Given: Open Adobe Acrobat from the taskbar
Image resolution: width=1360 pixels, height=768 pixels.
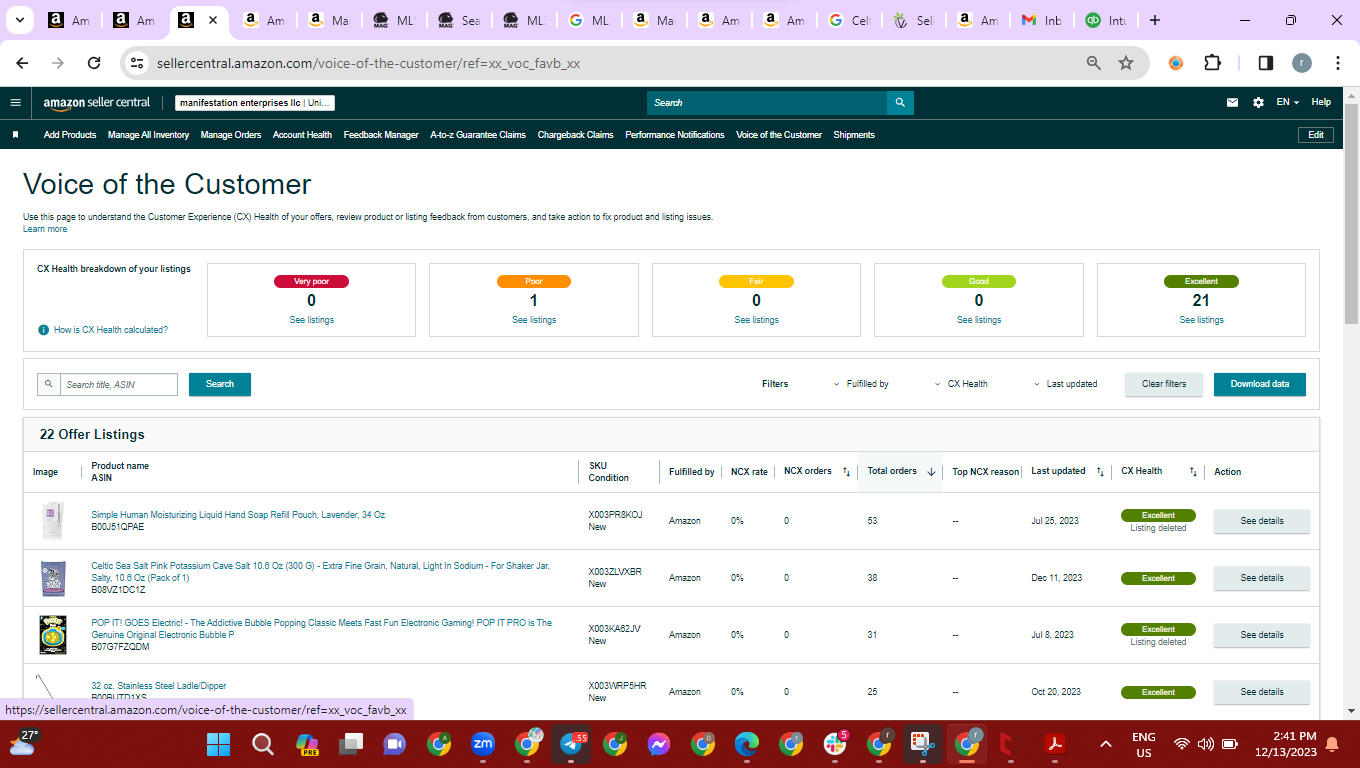Looking at the screenshot, I should pyautogui.click(x=1053, y=744).
